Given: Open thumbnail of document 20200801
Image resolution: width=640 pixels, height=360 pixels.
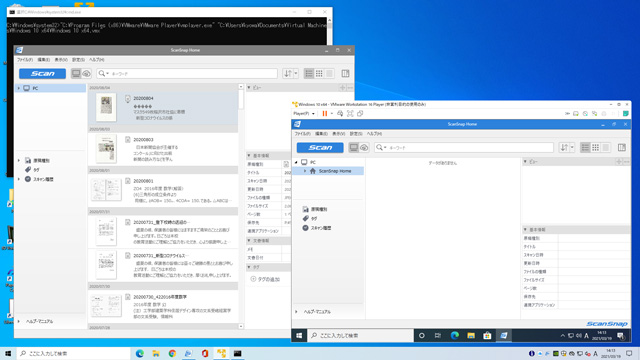Looking at the screenshot, I should pos(106,189).
